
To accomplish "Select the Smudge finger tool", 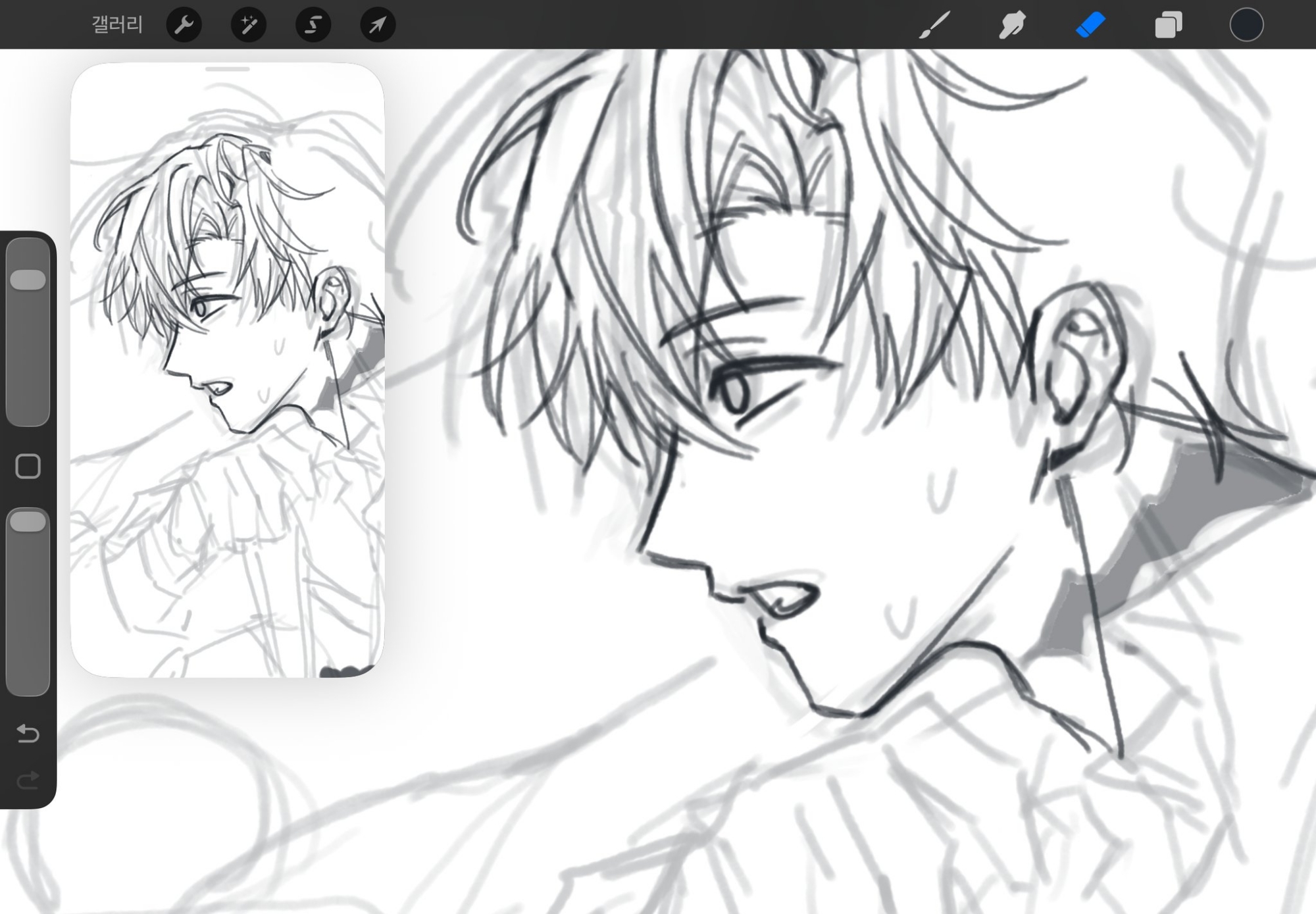I will (1012, 25).
